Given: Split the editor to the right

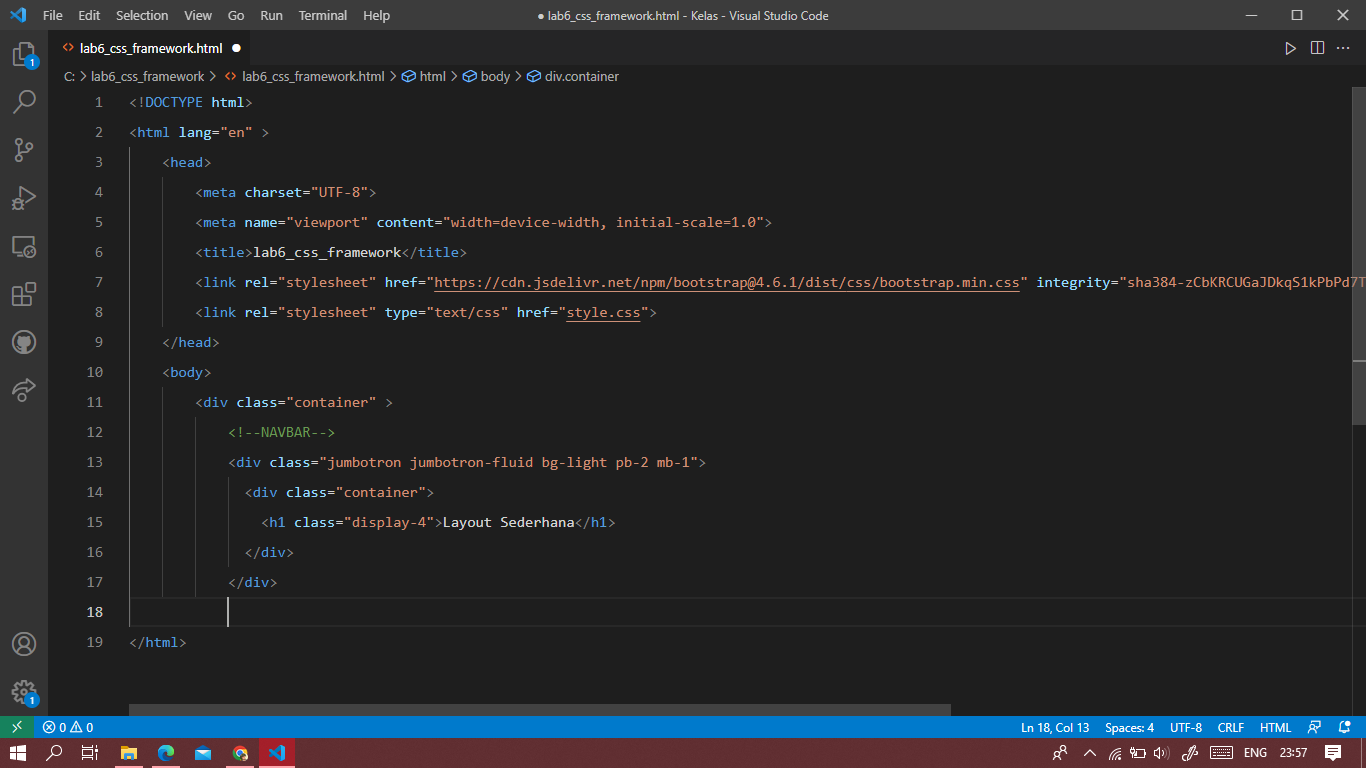Looking at the screenshot, I should click(1317, 48).
